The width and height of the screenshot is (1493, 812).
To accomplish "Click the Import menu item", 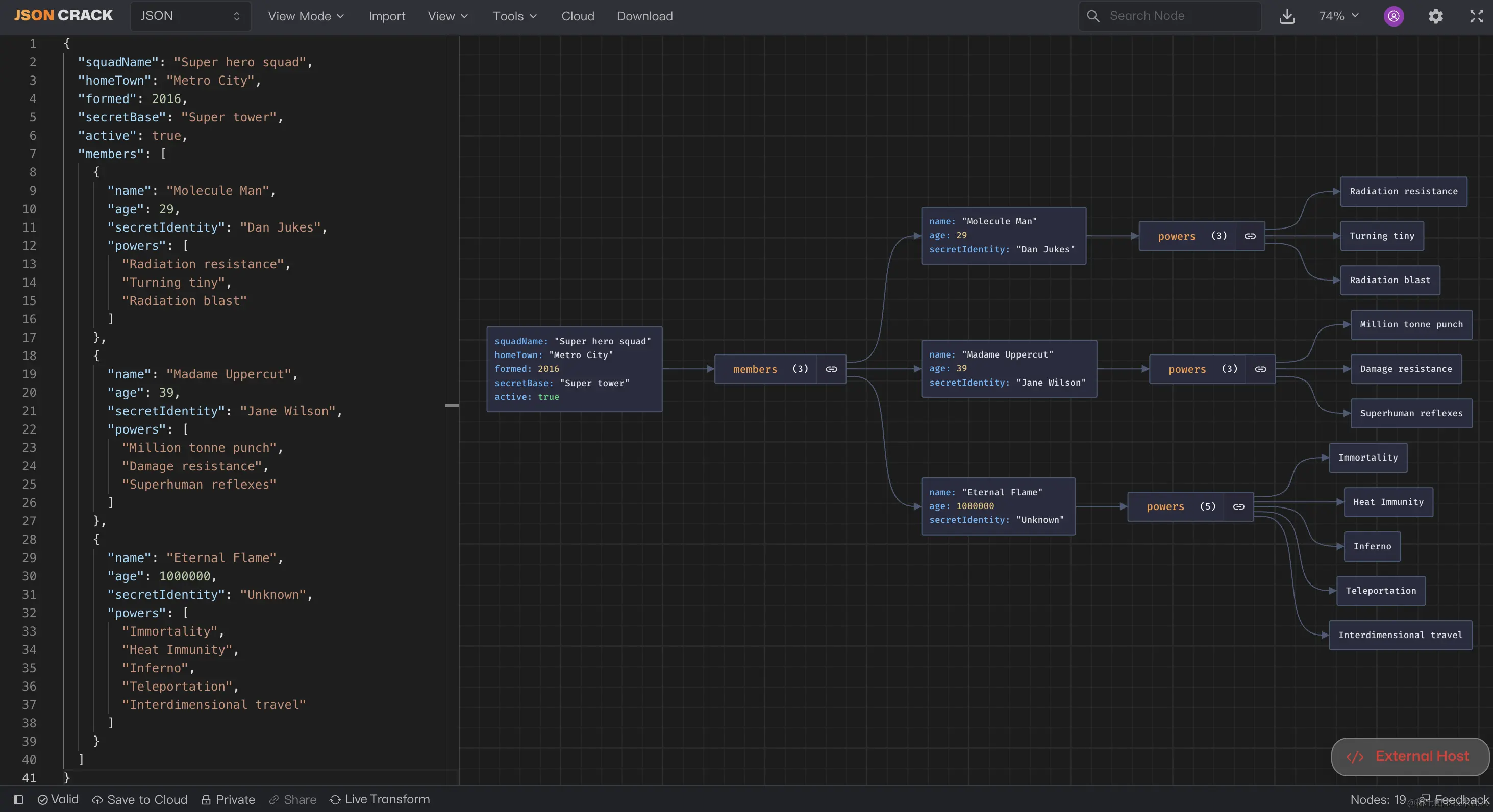I will 387,16.
